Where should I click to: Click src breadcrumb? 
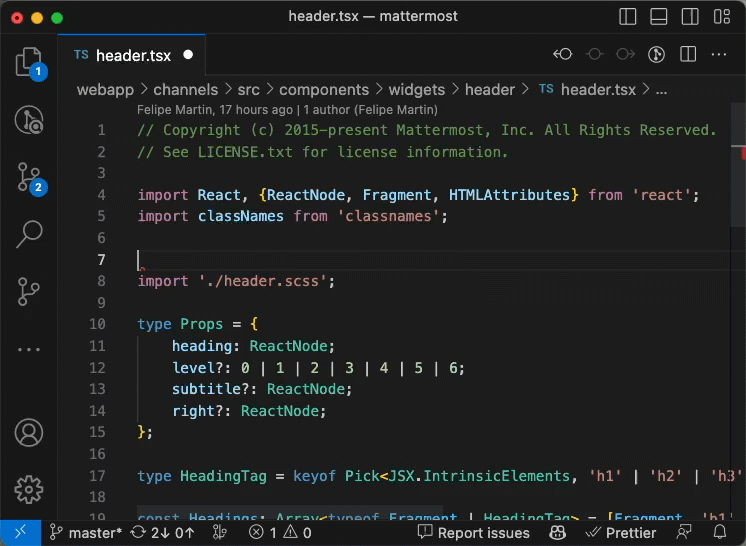tap(248, 89)
